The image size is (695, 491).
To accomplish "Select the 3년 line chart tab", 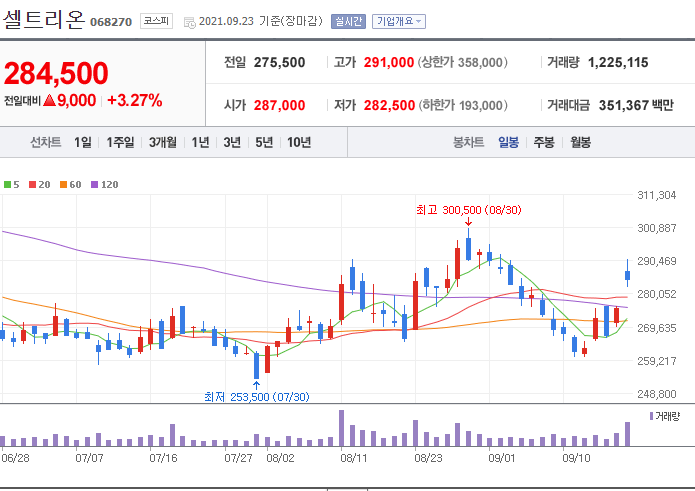I will [232, 142].
